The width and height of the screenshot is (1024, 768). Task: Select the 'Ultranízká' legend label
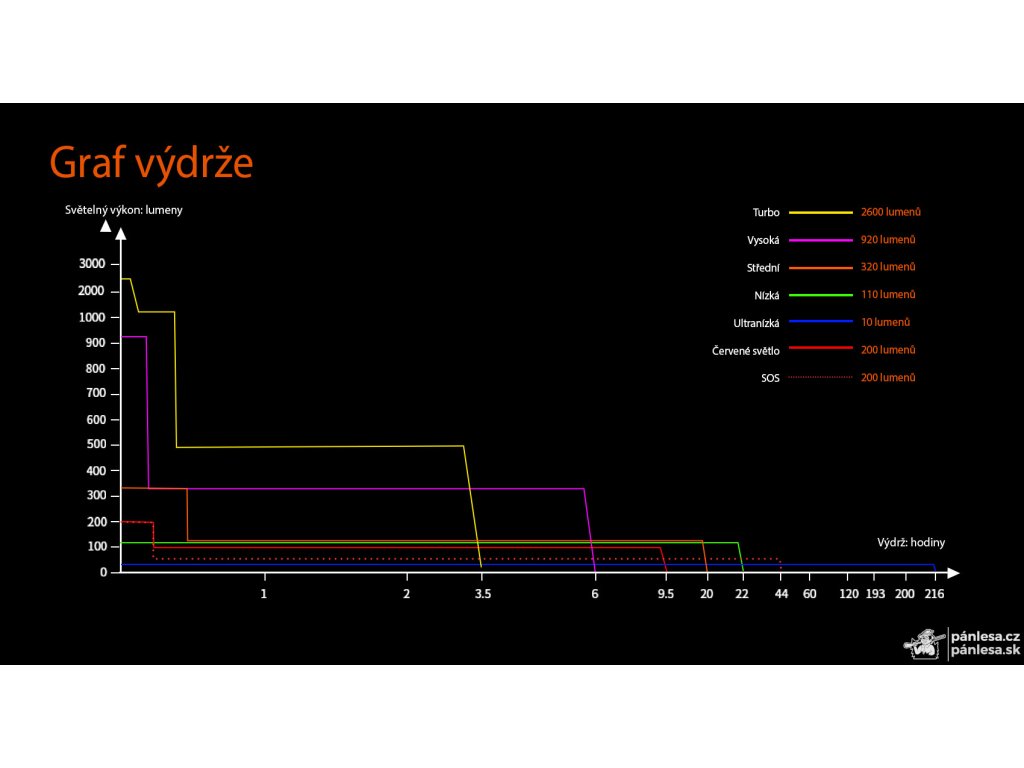point(756,323)
